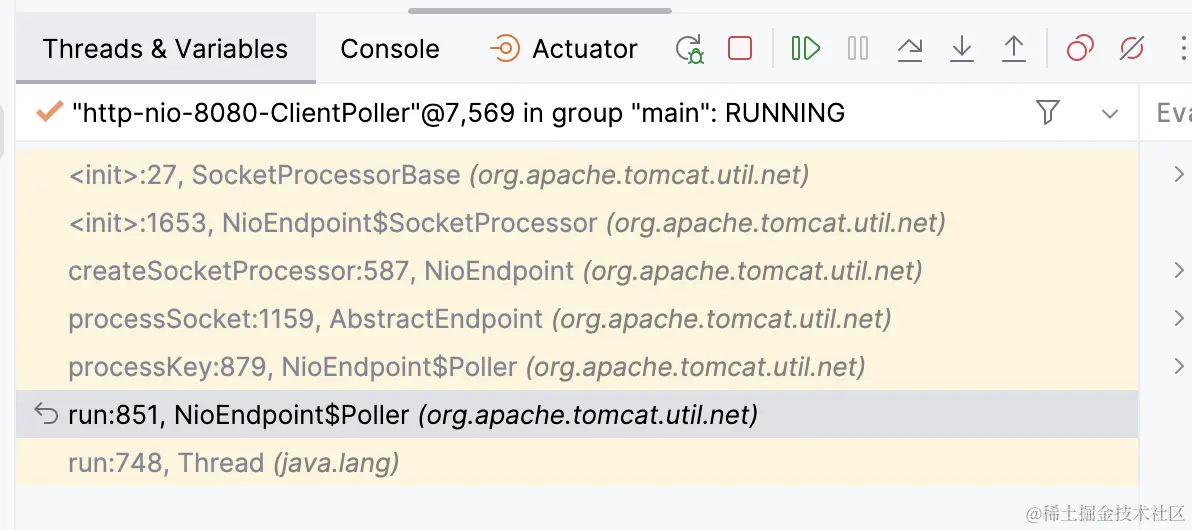This screenshot has width=1192, height=530.
Task: Open the Actuator tab
Action: [565, 49]
